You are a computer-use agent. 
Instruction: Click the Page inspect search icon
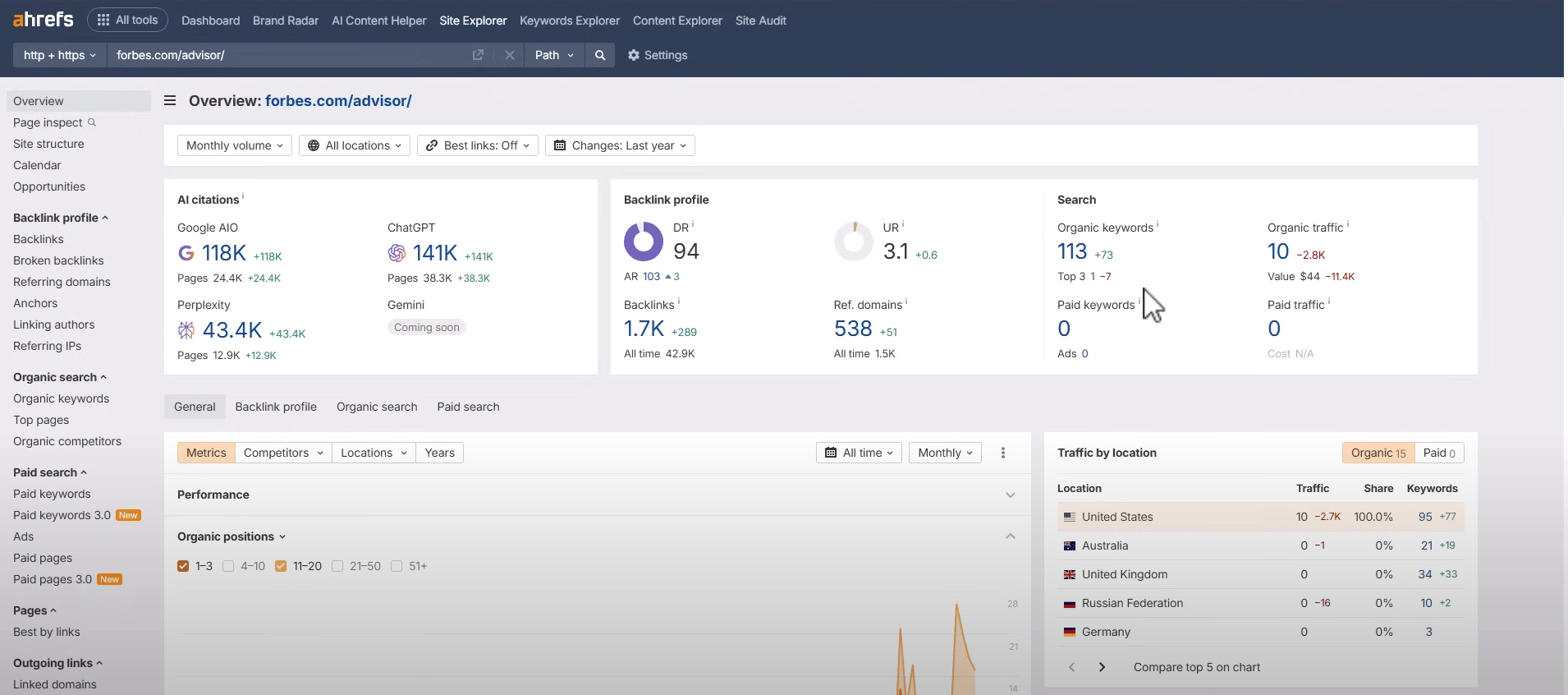click(92, 122)
